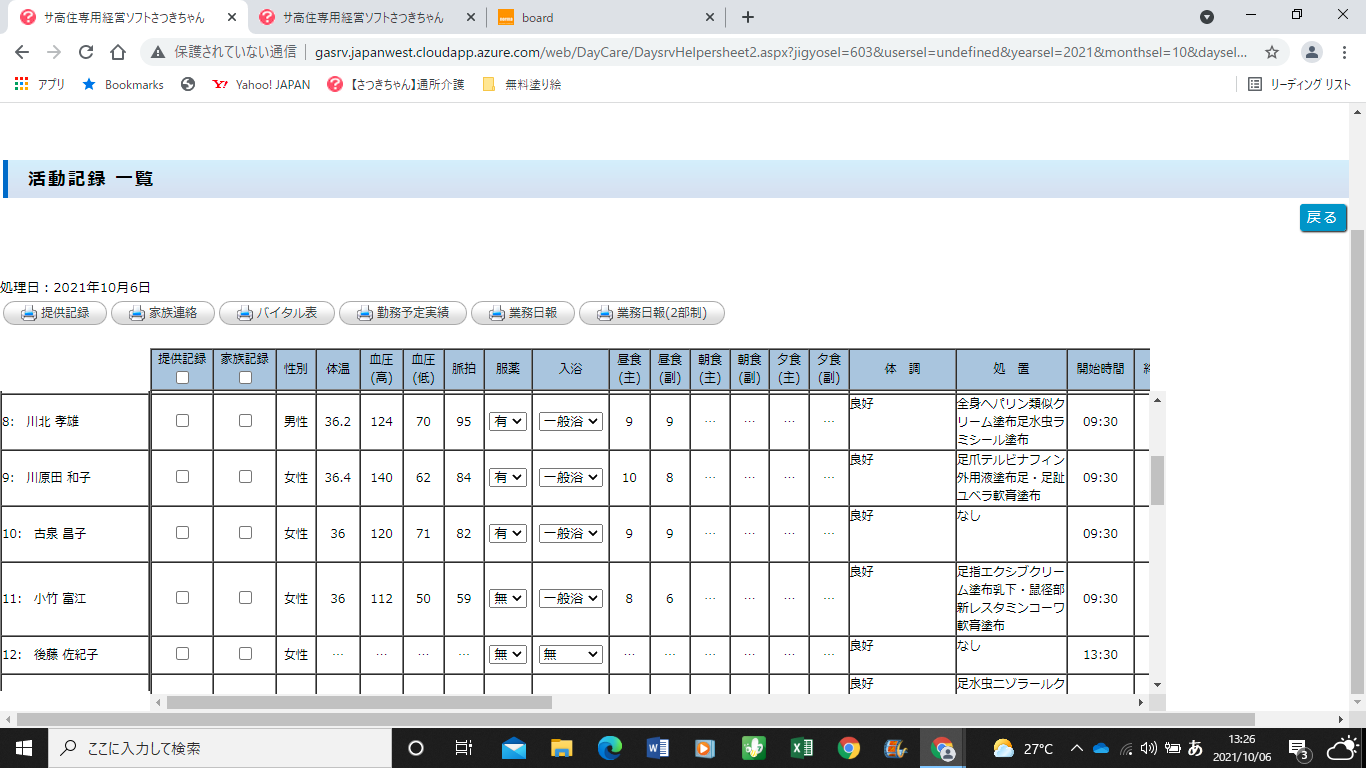
Task: Check 家族記録 box for 古泉 昌子
Action: [245, 533]
